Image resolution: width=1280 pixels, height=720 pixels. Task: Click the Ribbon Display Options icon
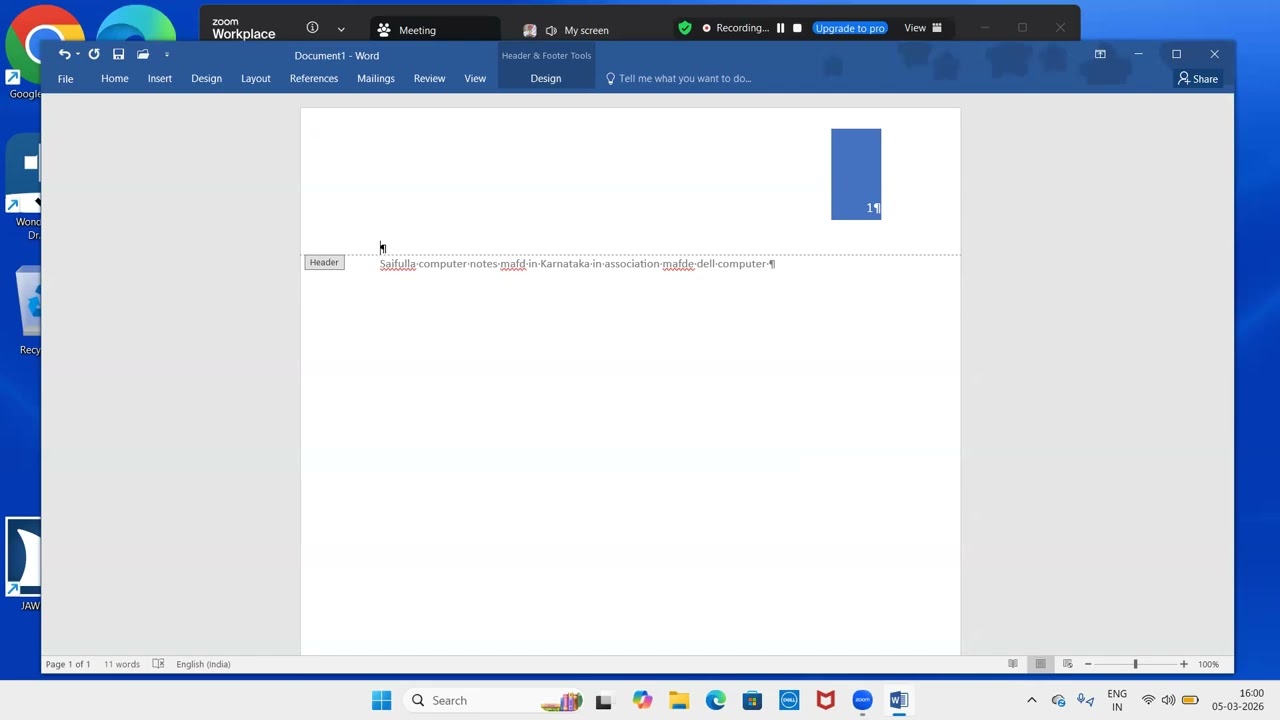pyautogui.click(x=1100, y=54)
